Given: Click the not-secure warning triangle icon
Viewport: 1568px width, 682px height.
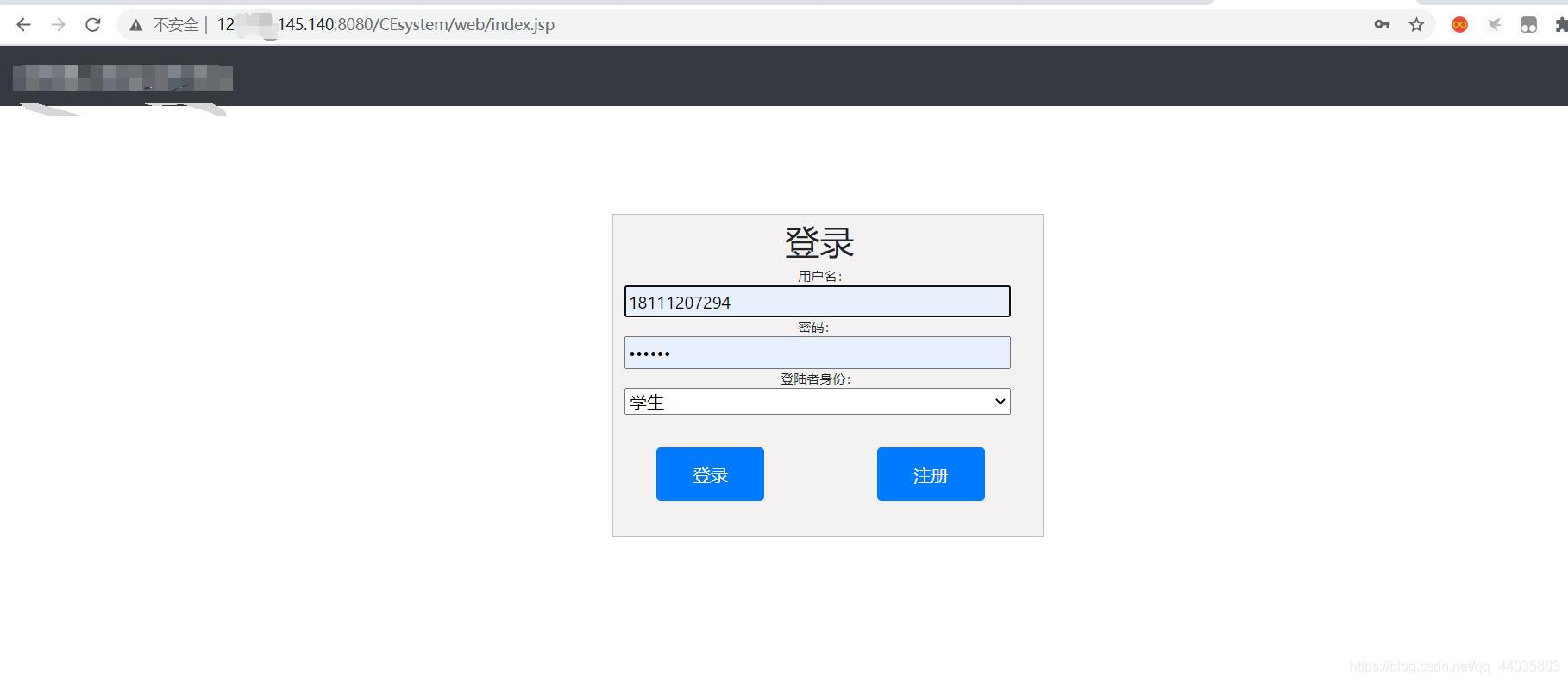Looking at the screenshot, I should [135, 25].
